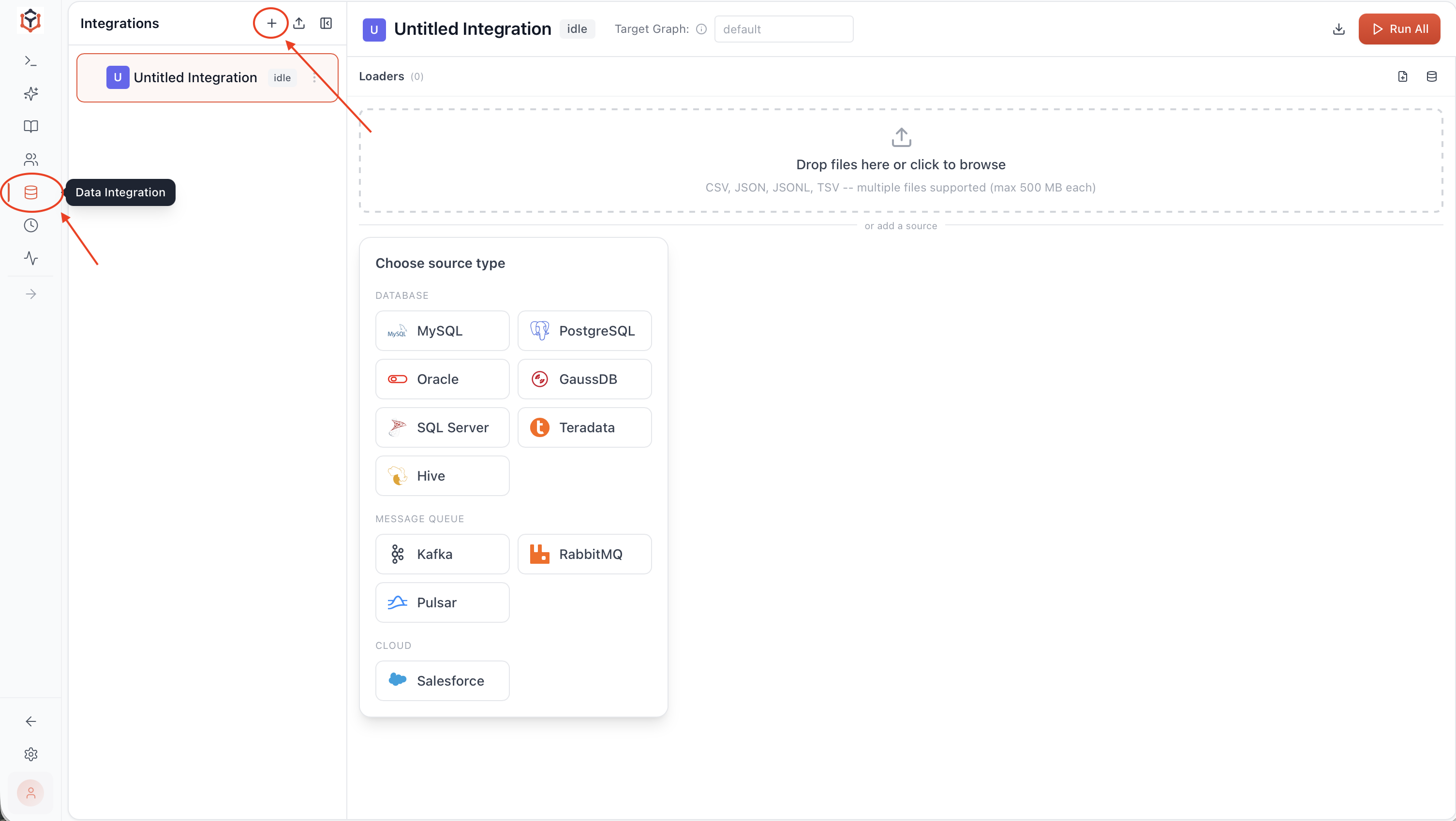Image resolution: width=1456 pixels, height=821 pixels.
Task: Focus the Target Graph input field
Action: pyautogui.click(x=784, y=29)
